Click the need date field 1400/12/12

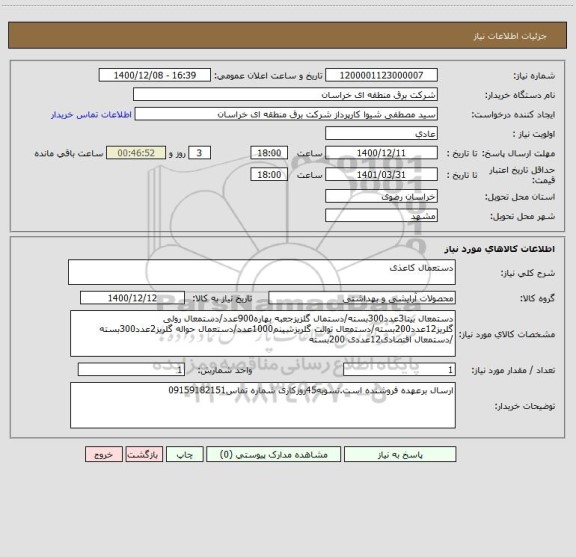tap(132, 298)
